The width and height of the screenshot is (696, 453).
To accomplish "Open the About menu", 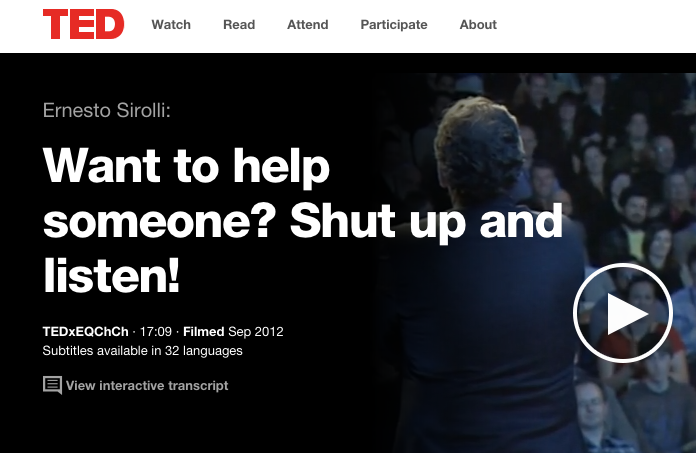I will [x=478, y=24].
